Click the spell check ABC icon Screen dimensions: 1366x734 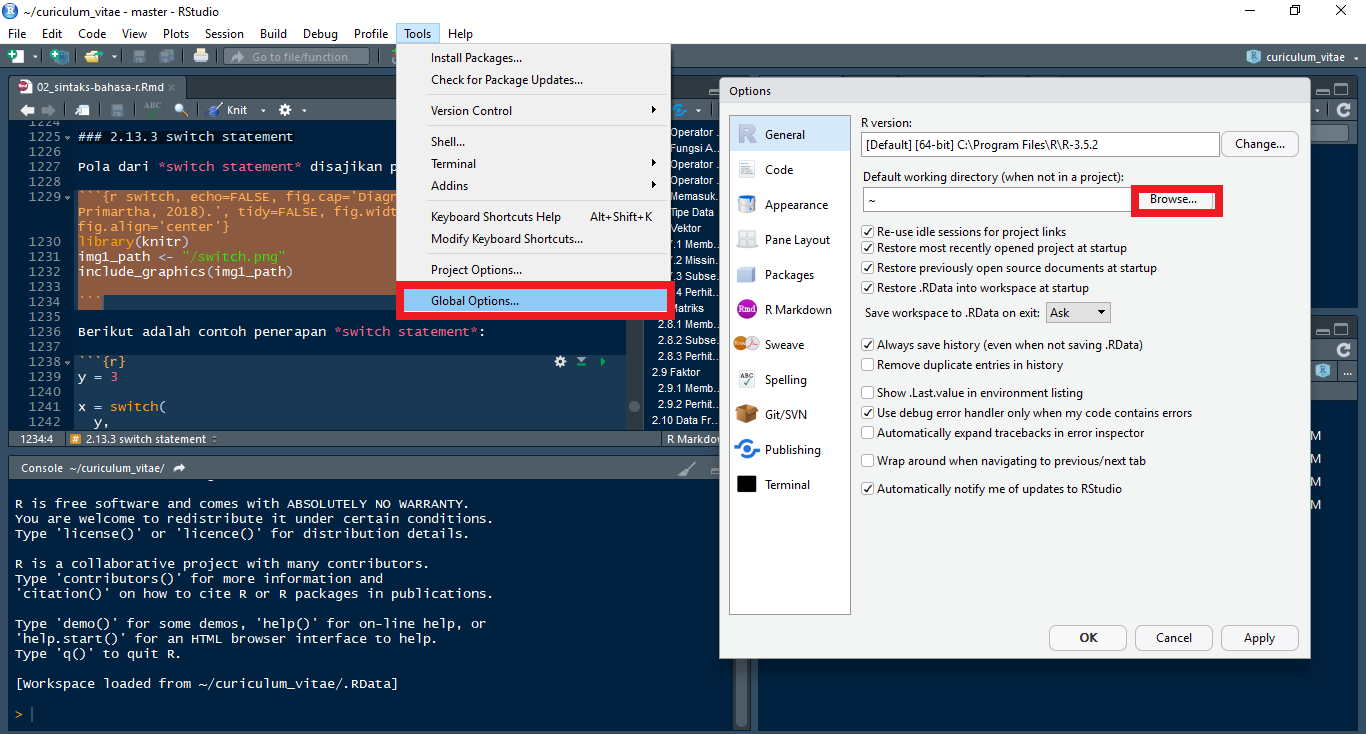(x=152, y=109)
